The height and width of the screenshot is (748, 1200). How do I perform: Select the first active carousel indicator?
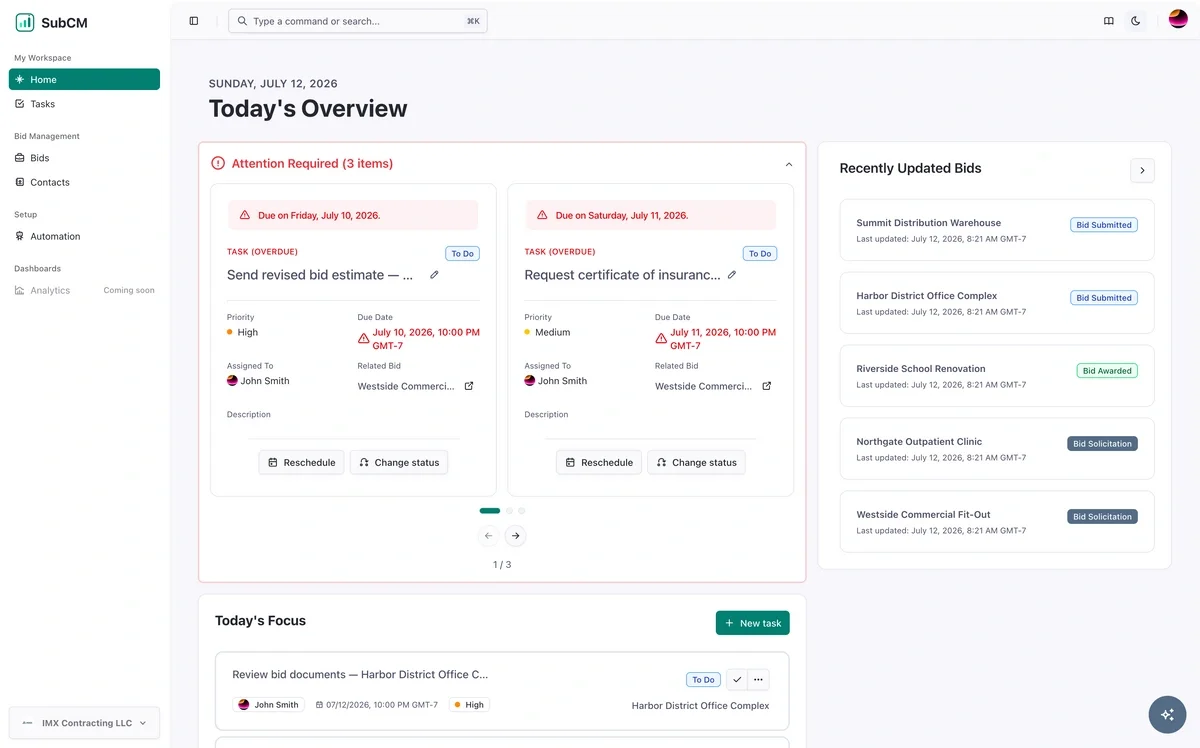[490, 511]
